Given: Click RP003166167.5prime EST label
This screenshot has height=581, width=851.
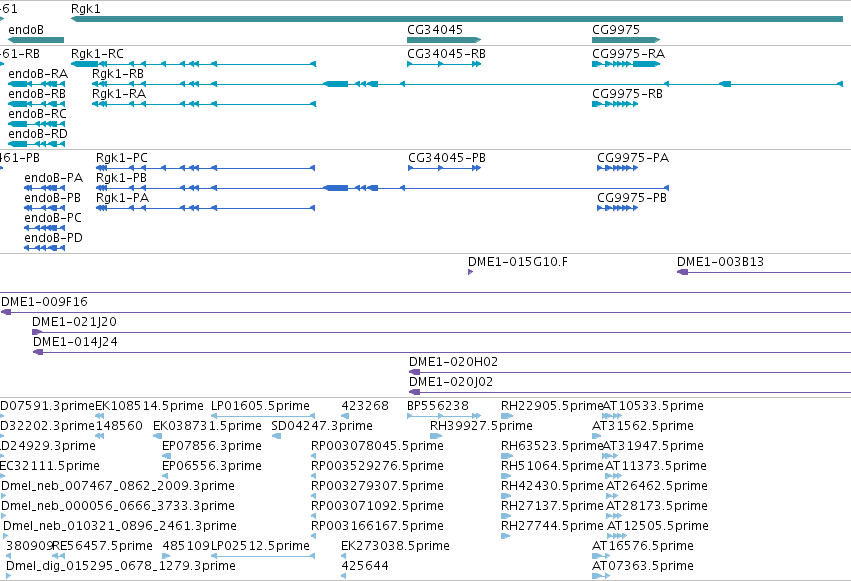Looking at the screenshot, I should tap(377, 526).
